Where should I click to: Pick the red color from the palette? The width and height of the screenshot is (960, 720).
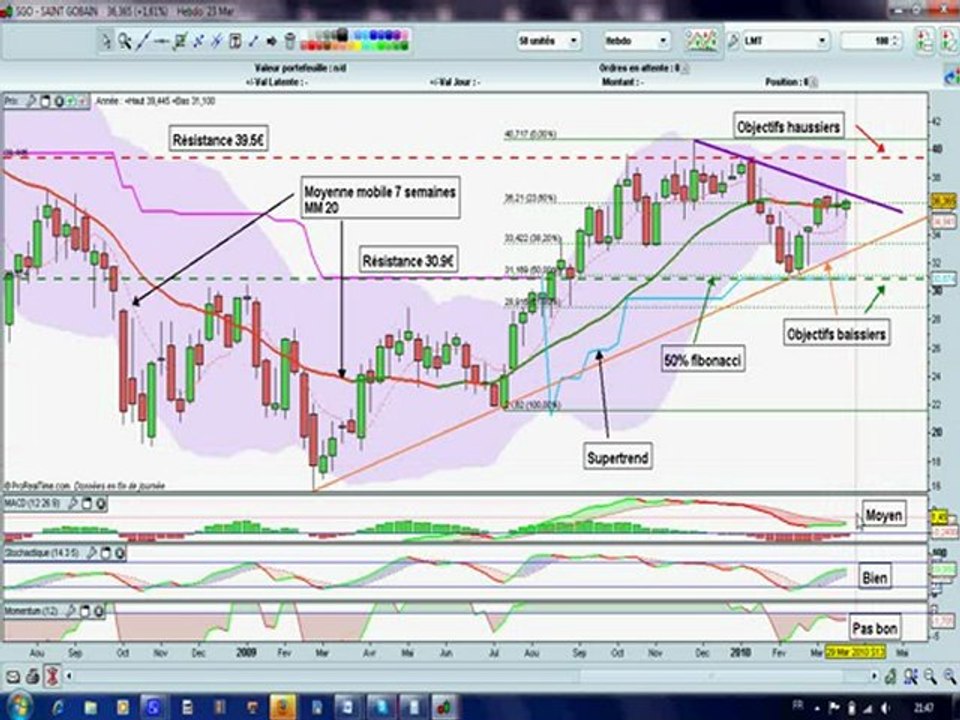coord(312,46)
